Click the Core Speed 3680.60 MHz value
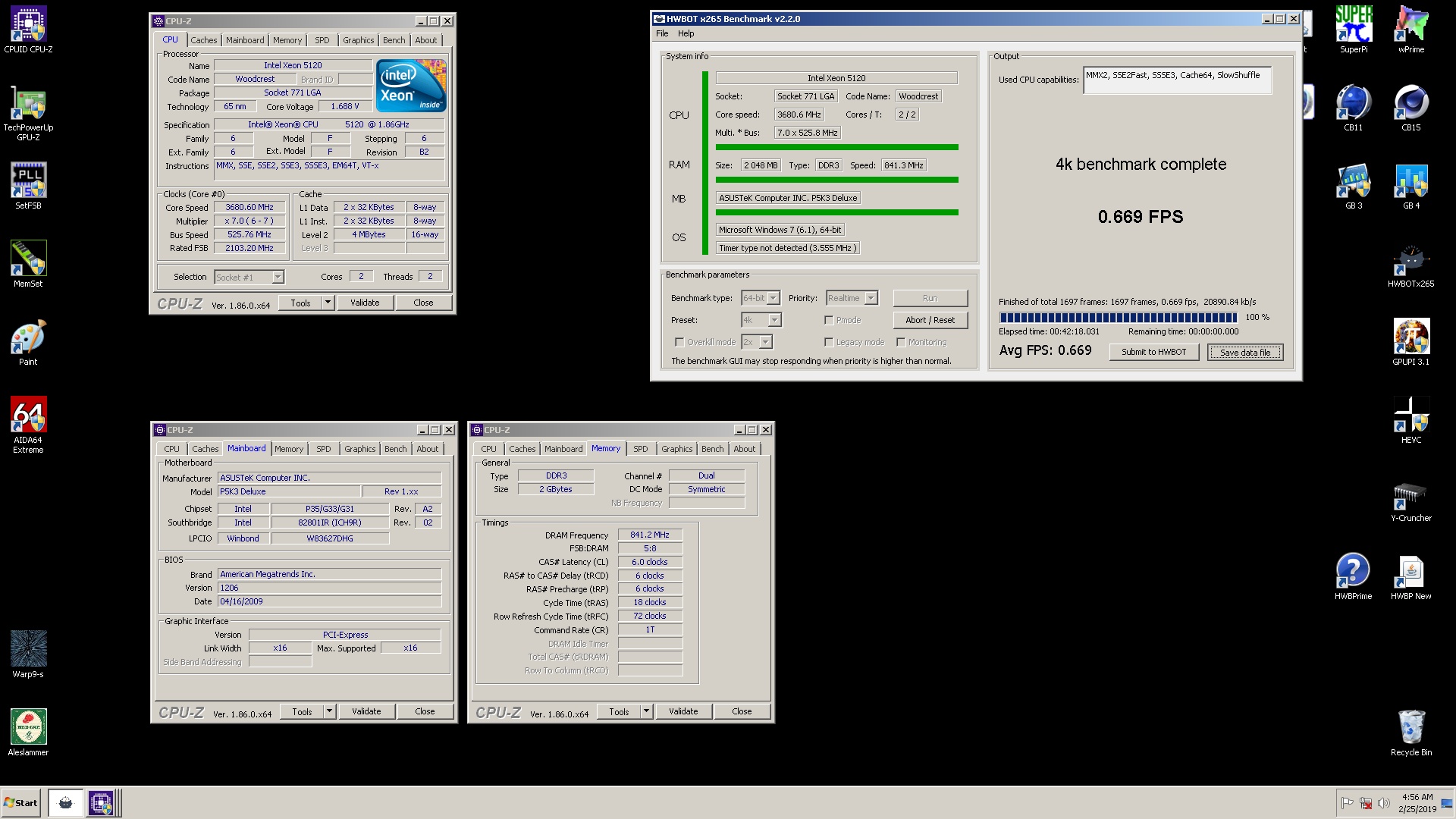Image resolution: width=1456 pixels, height=819 pixels. 249,207
